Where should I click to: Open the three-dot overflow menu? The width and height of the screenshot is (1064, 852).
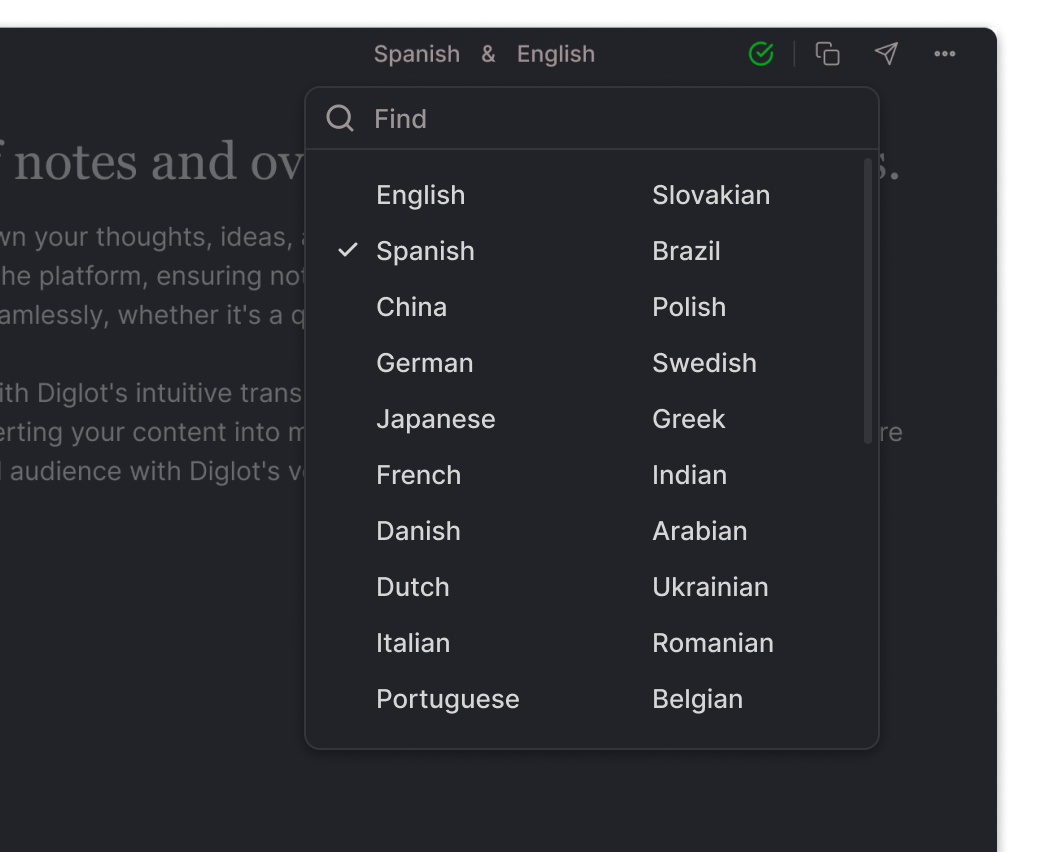pos(944,54)
